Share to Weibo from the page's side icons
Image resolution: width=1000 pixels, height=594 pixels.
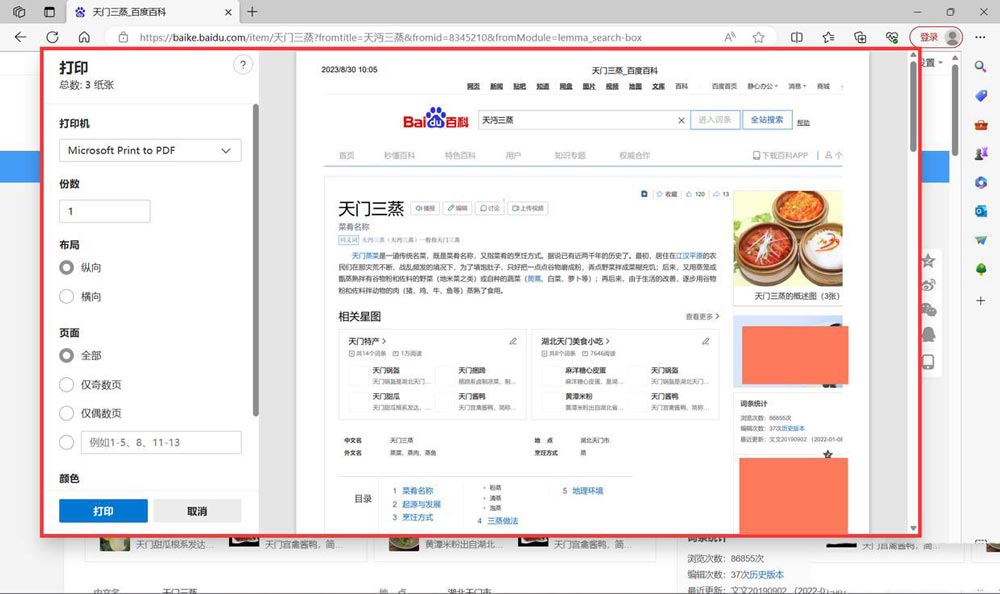[x=929, y=285]
